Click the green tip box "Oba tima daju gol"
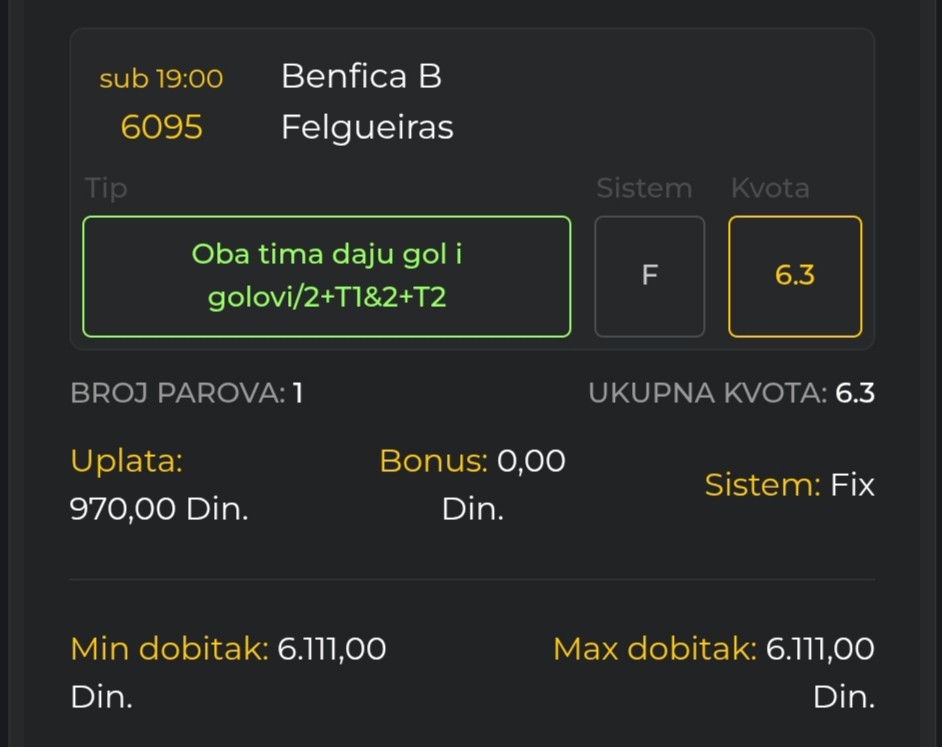This screenshot has height=747, width=942. coord(326,276)
